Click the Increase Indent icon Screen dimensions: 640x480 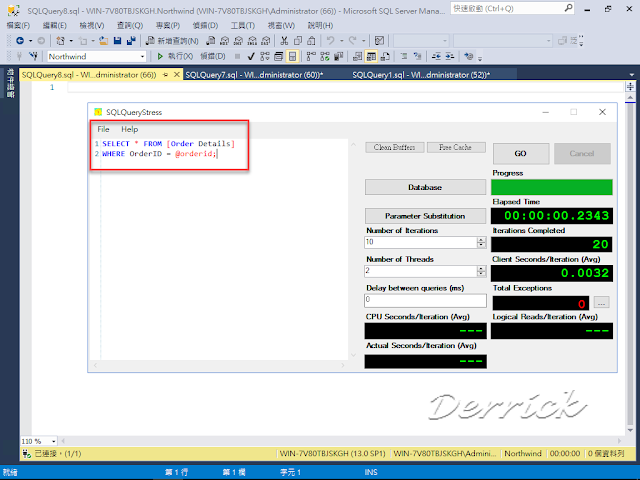[450, 56]
